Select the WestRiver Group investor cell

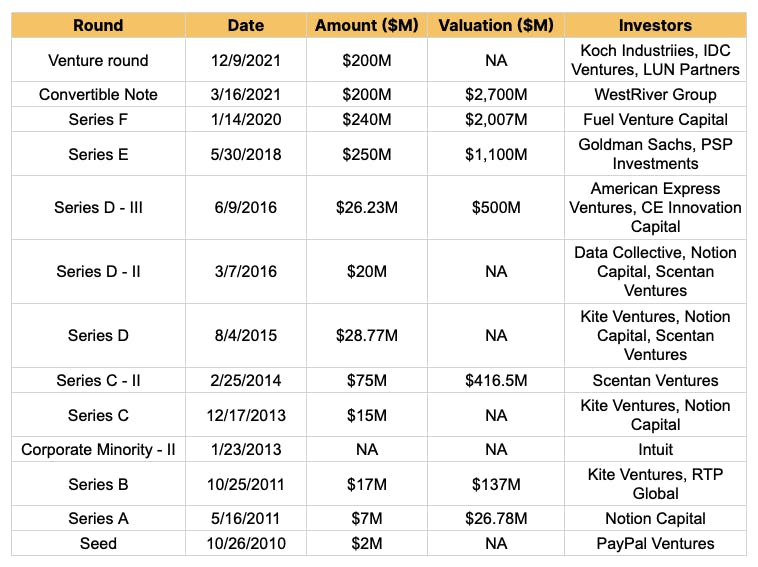(x=655, y=95)
